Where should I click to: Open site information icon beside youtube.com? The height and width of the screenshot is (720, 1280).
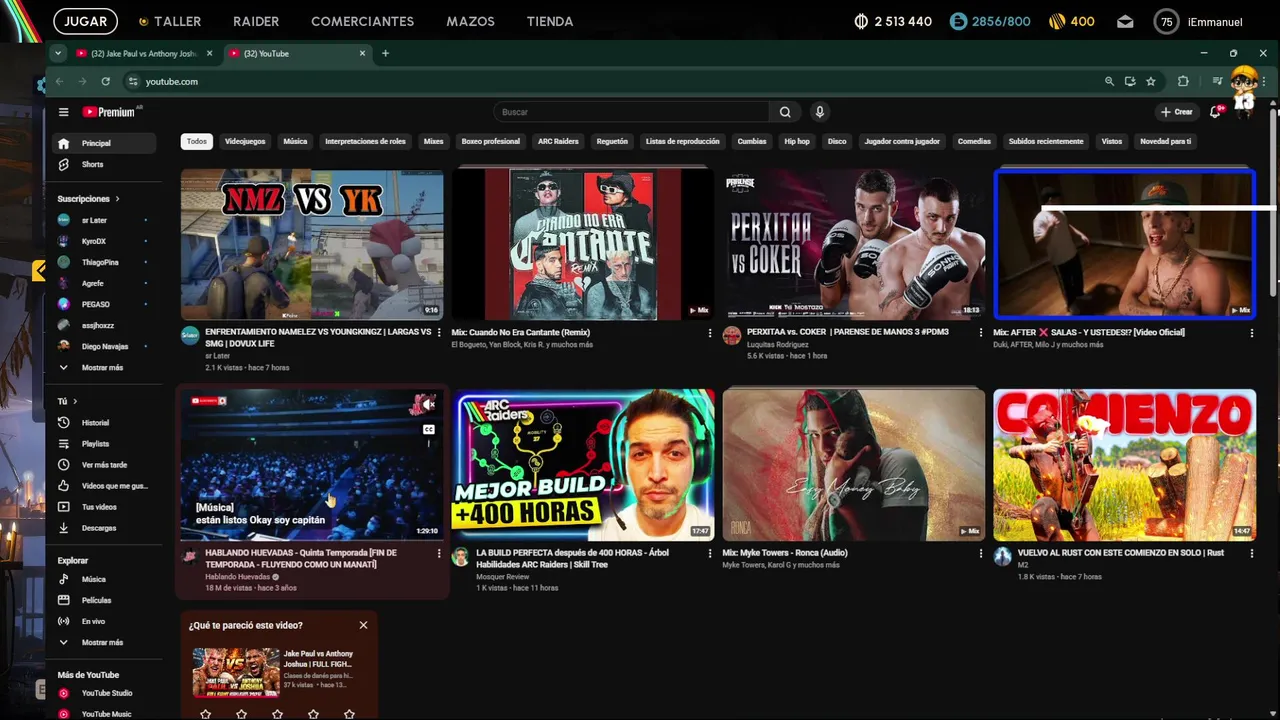132,81
